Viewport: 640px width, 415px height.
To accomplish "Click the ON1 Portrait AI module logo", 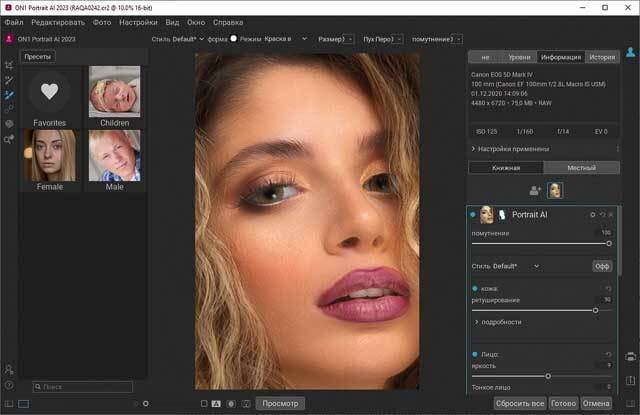I will 9,39.
